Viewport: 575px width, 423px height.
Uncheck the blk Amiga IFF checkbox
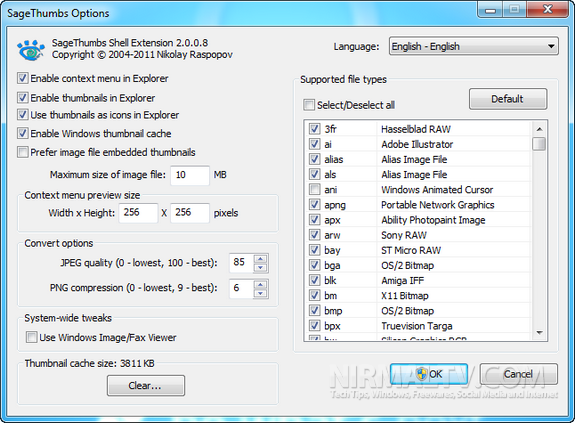pyautogui.click(x=314, y=280)
